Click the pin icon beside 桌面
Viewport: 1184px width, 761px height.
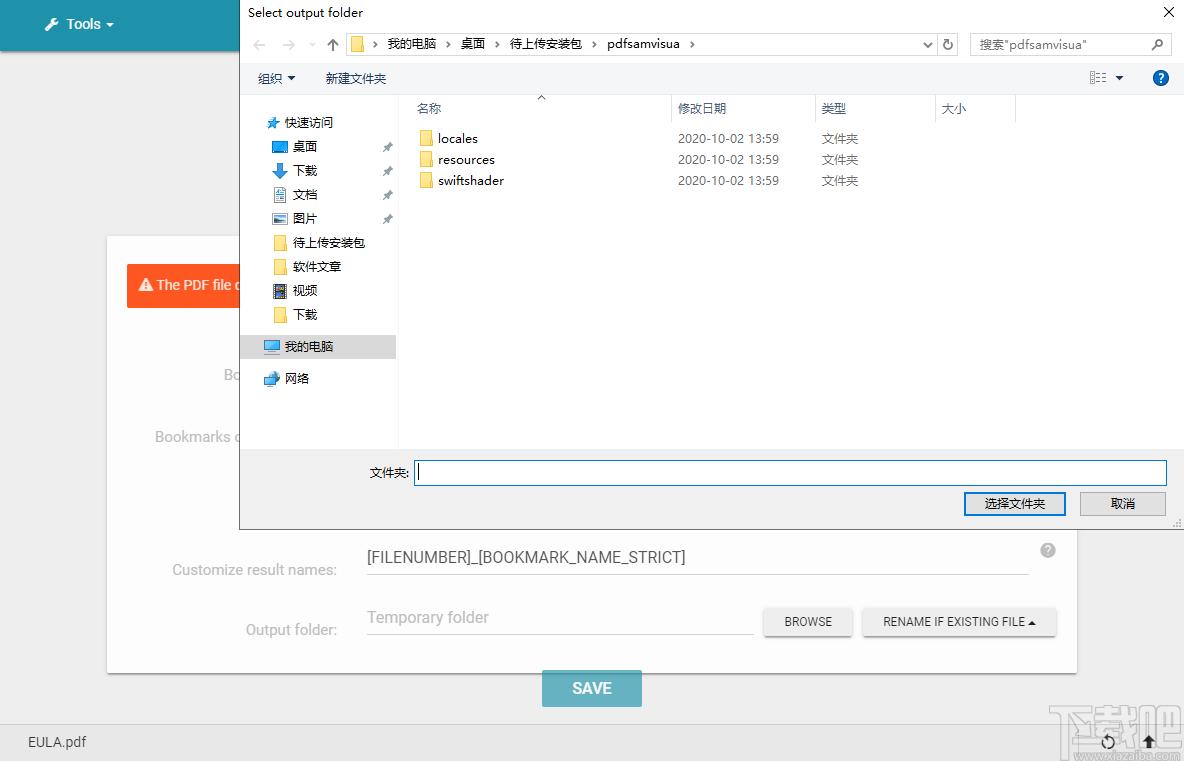[387, 147]
